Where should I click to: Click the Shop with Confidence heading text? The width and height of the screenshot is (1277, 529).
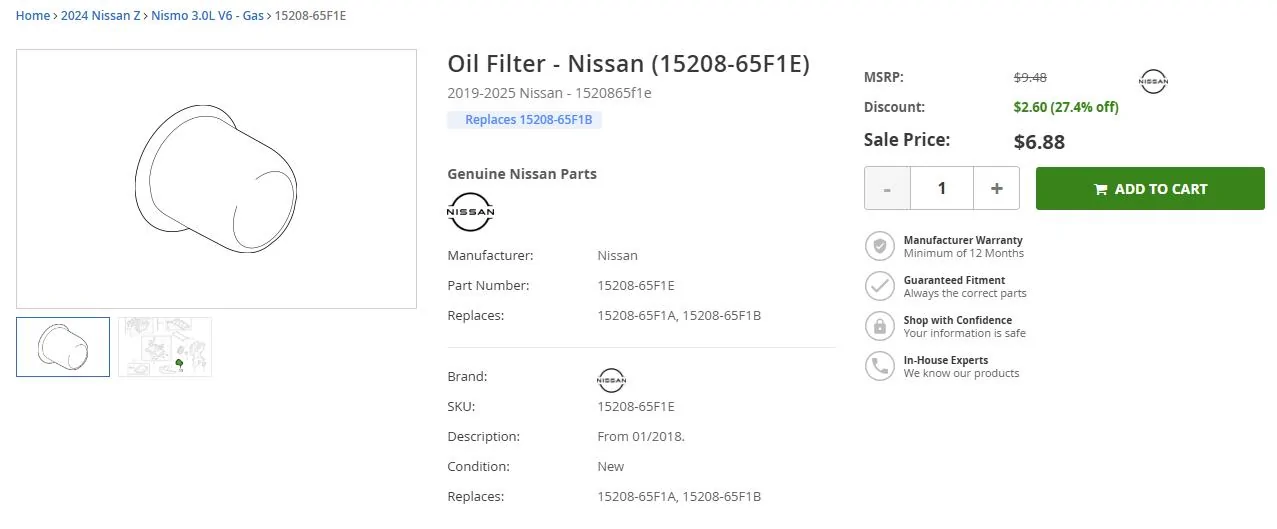(958, 320)
